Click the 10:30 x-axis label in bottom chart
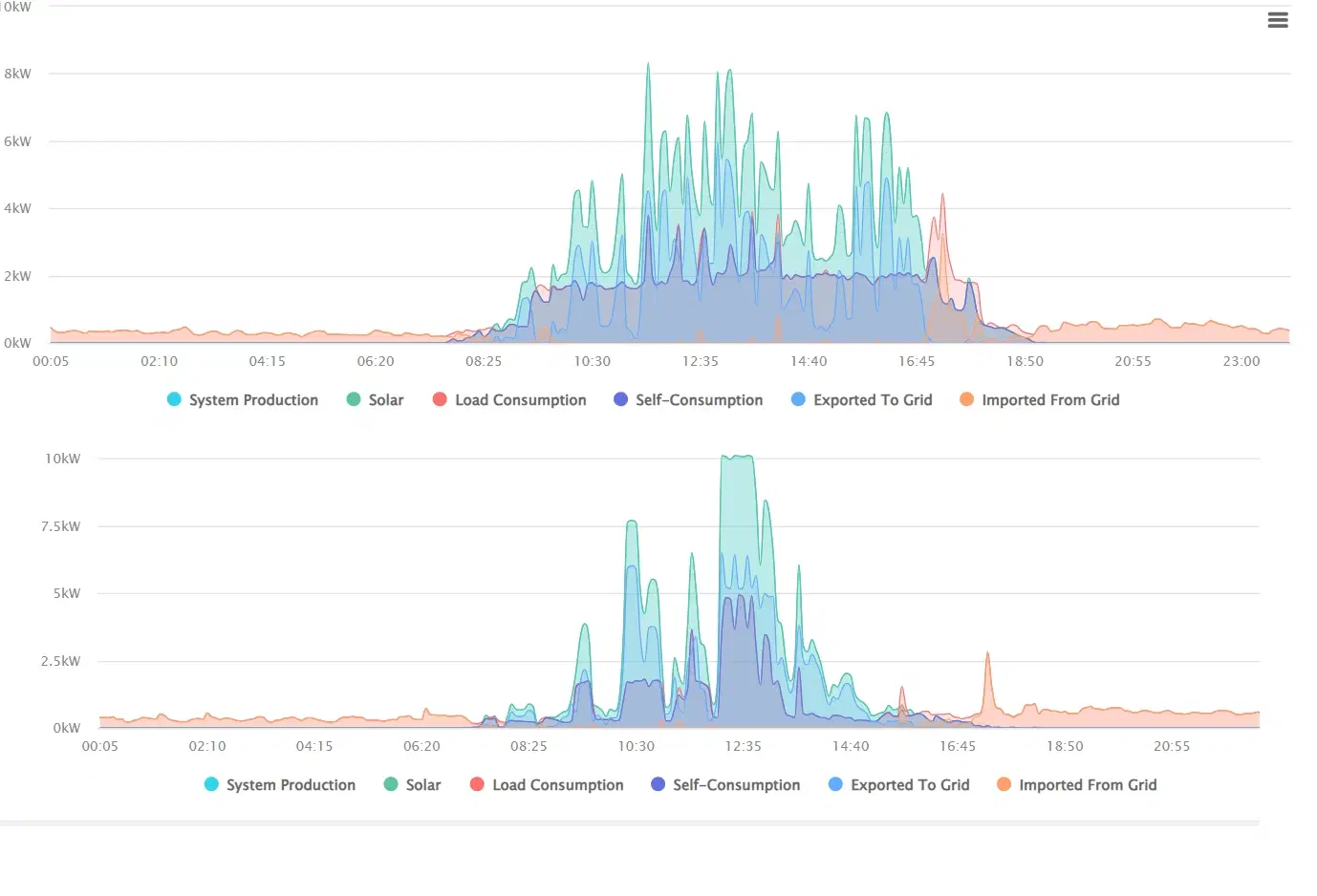This screenshot has width=1317, height=896. pos(637,746)
